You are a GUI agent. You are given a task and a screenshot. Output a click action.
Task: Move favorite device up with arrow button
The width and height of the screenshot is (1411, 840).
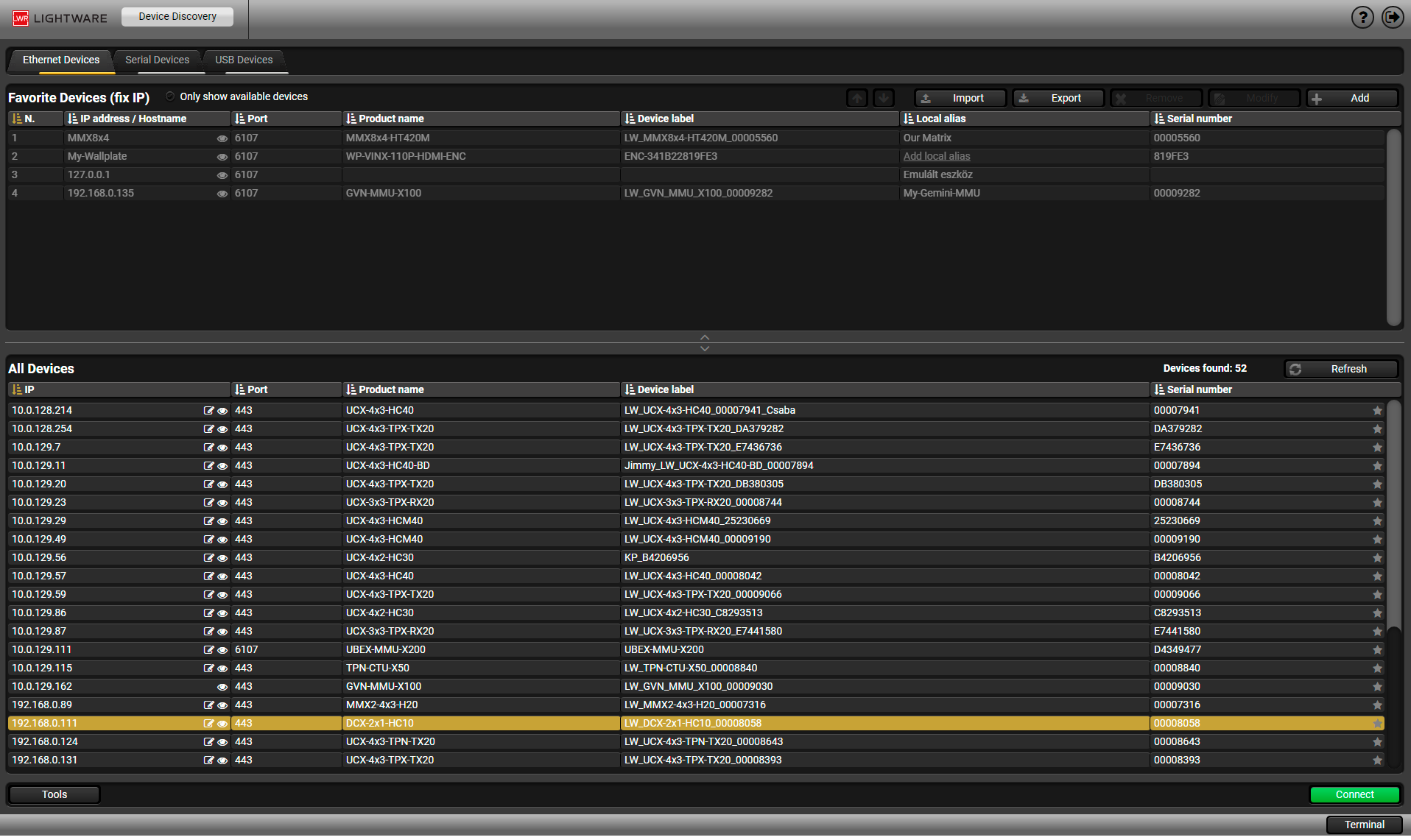pyautogui.click(x=857, y=98)
